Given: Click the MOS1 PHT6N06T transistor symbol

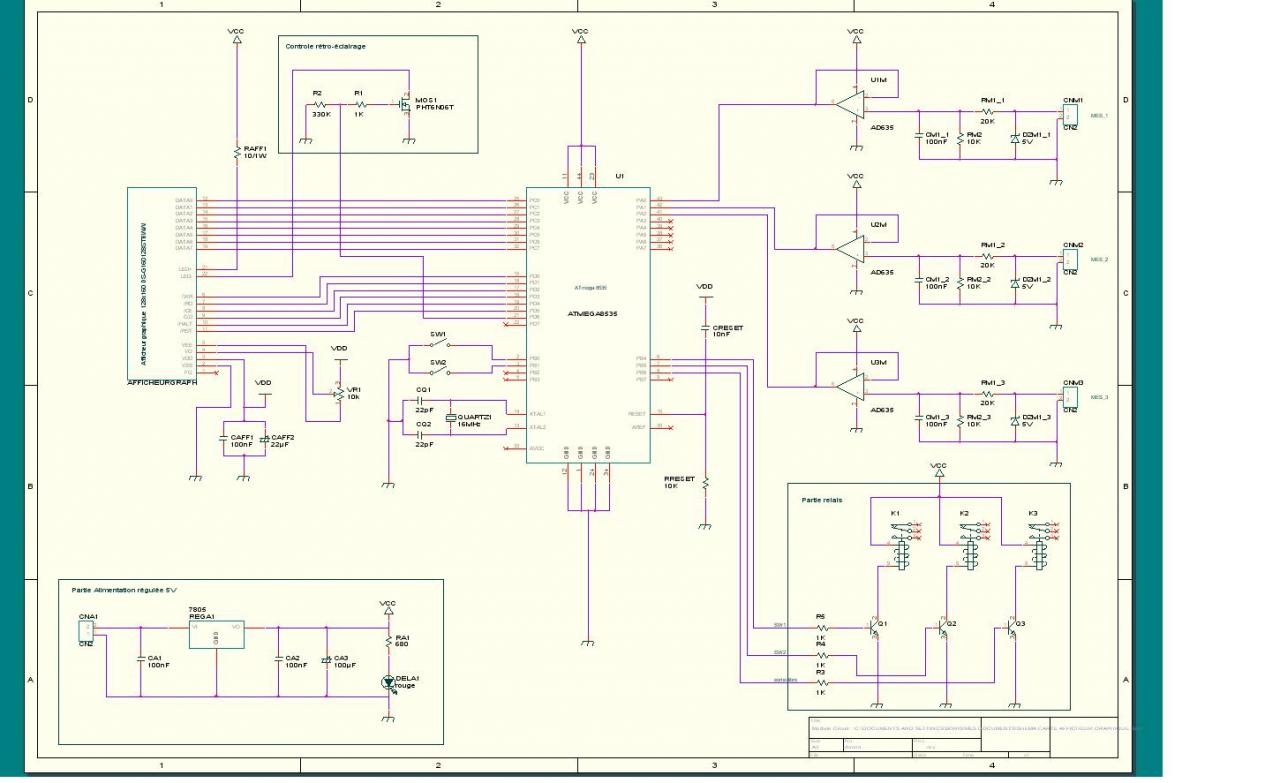Looking at the screenshot, I should (405, 104).
